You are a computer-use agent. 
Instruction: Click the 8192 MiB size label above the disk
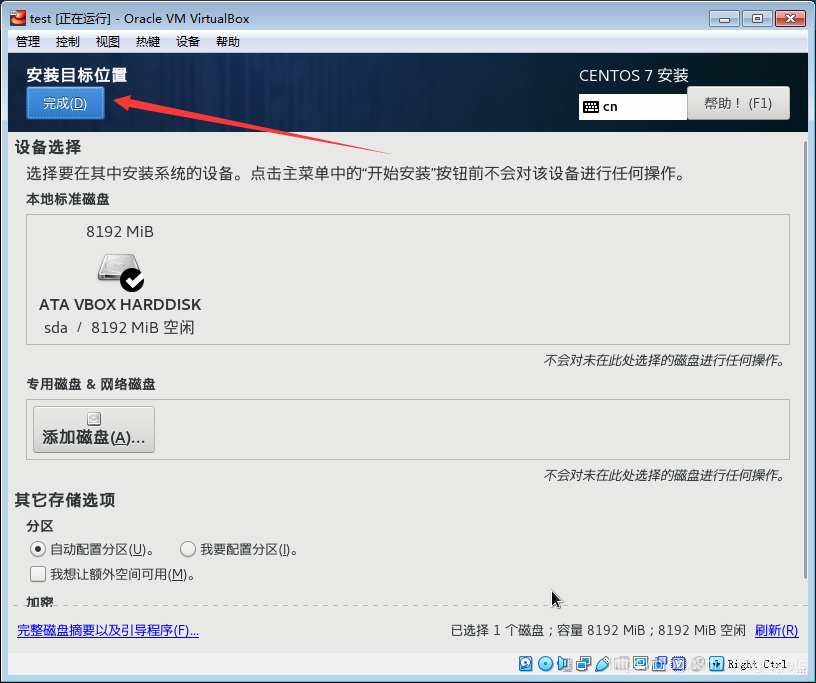tap(120, 232)
